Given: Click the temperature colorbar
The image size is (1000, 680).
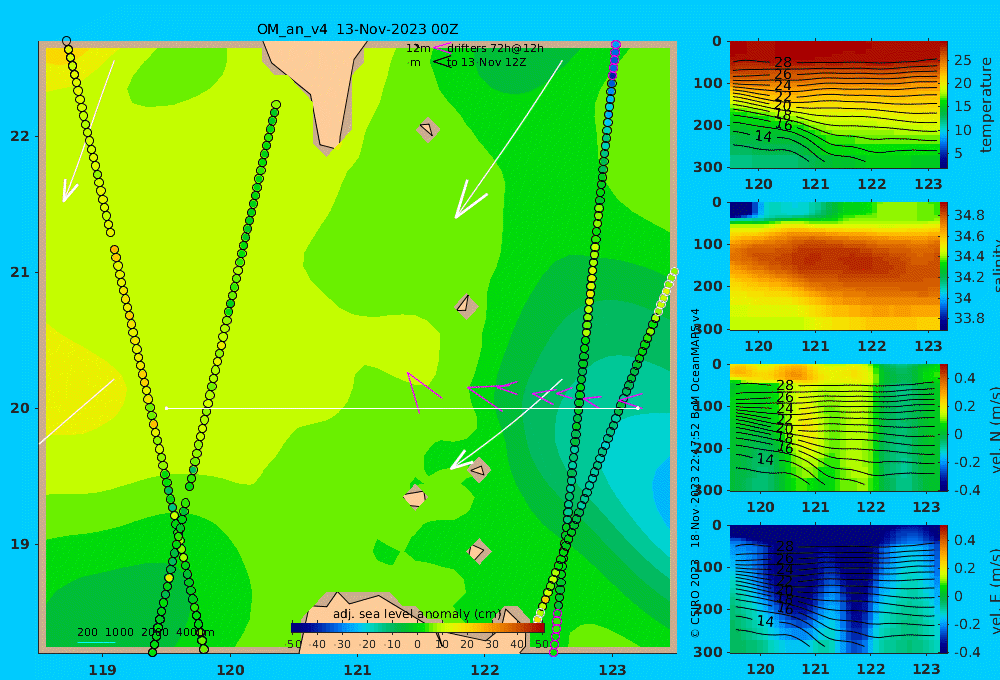Looking at the screenshot, I should pos(943,105).
